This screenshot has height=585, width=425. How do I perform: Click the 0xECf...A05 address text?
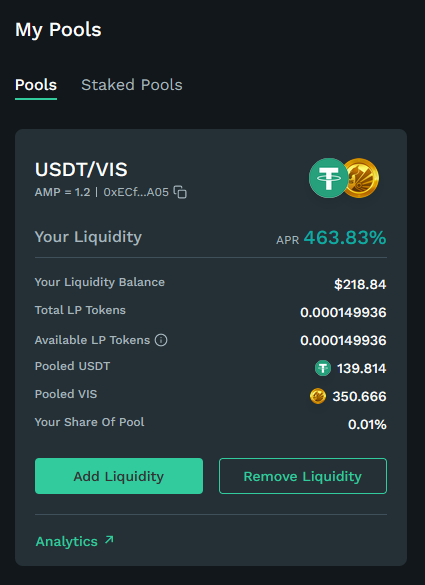click(136, 192)
